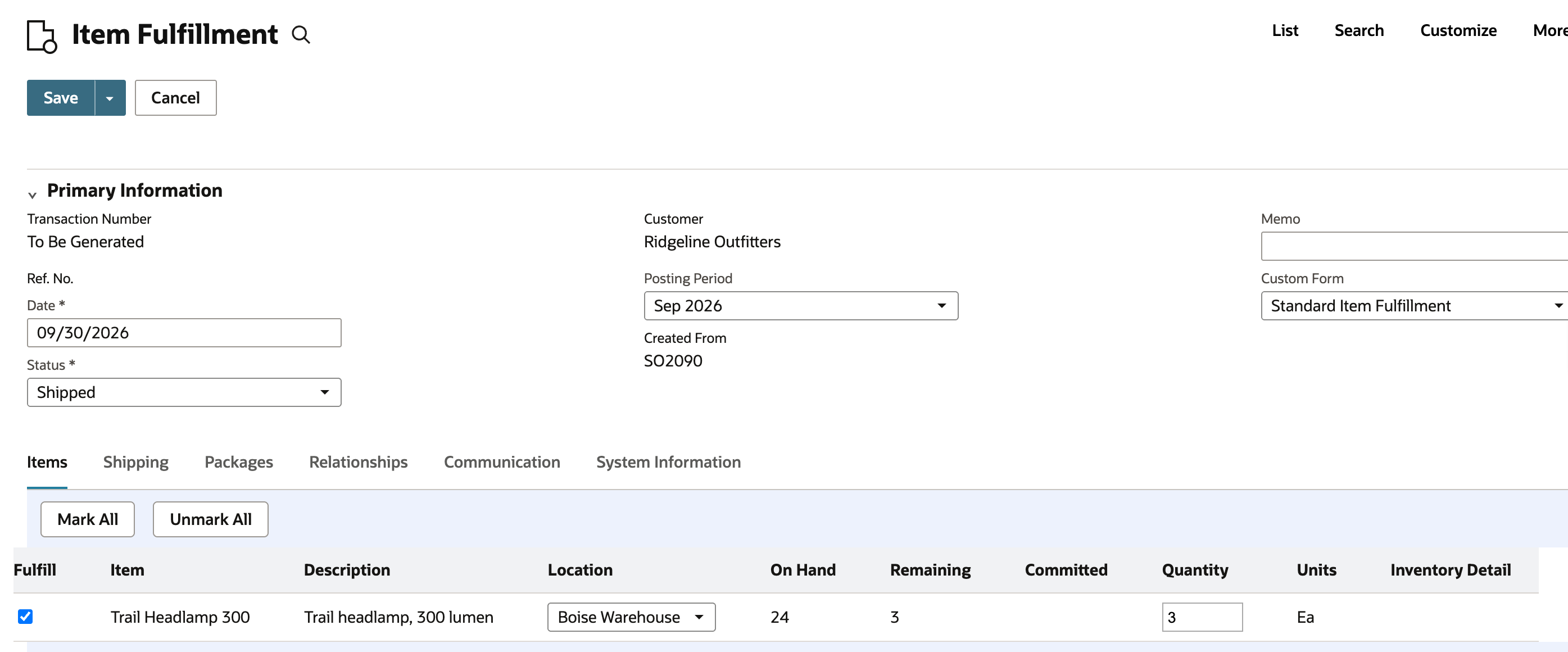Uncheck Fulfill for Trail Headlamp 300
1568x652 pixels.
[25, 617]
